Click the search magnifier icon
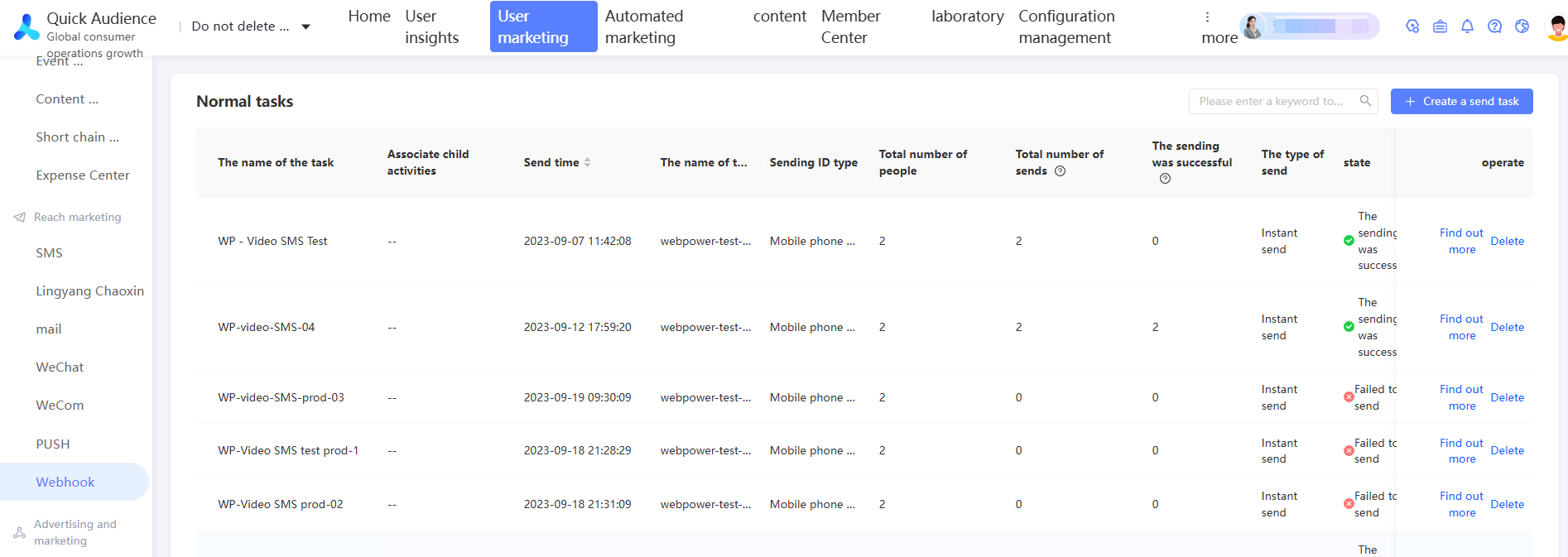The width and height of the screenshot is (1568, 557). [1365, 101]
